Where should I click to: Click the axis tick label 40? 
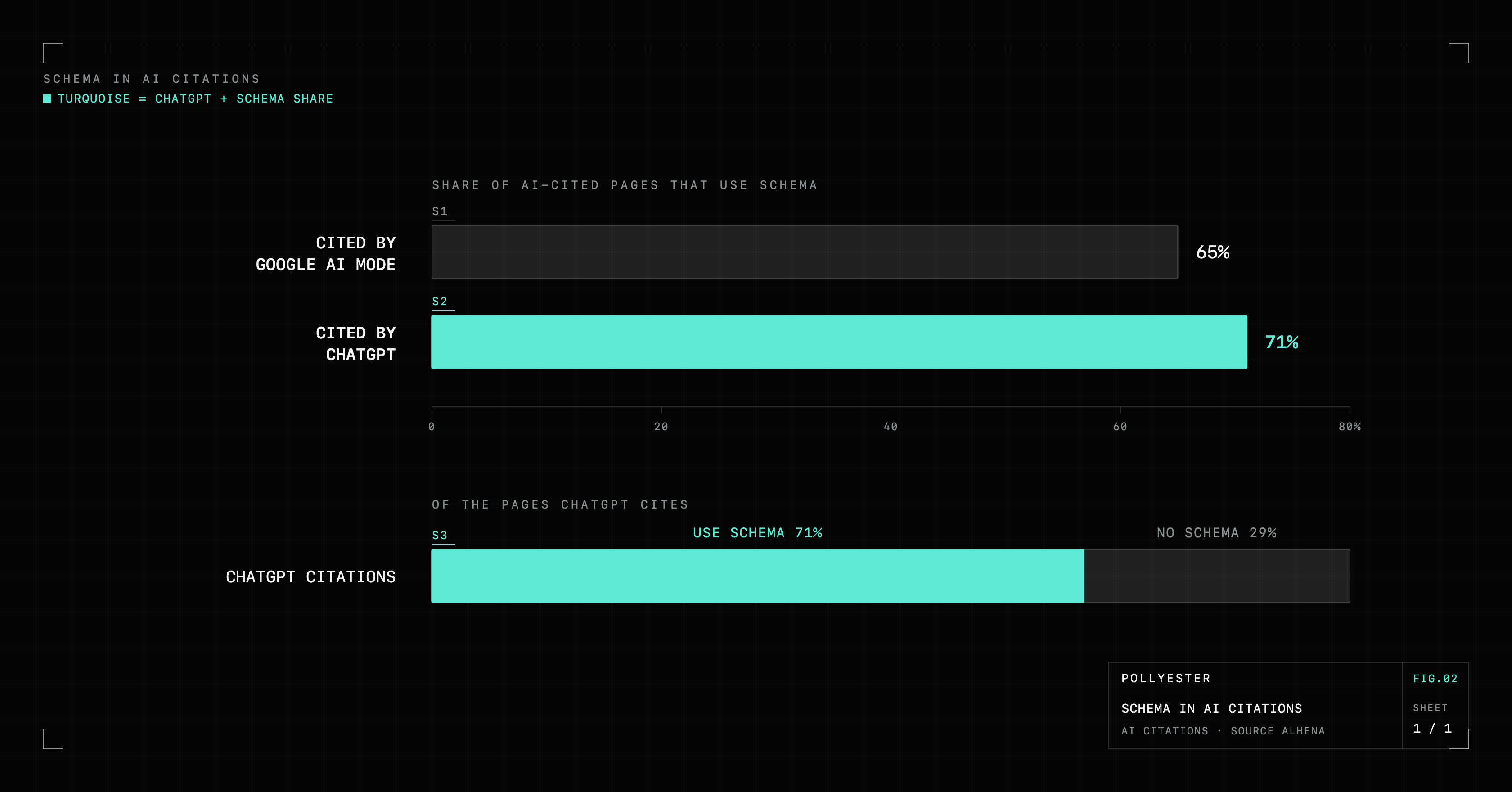(891, 427)
